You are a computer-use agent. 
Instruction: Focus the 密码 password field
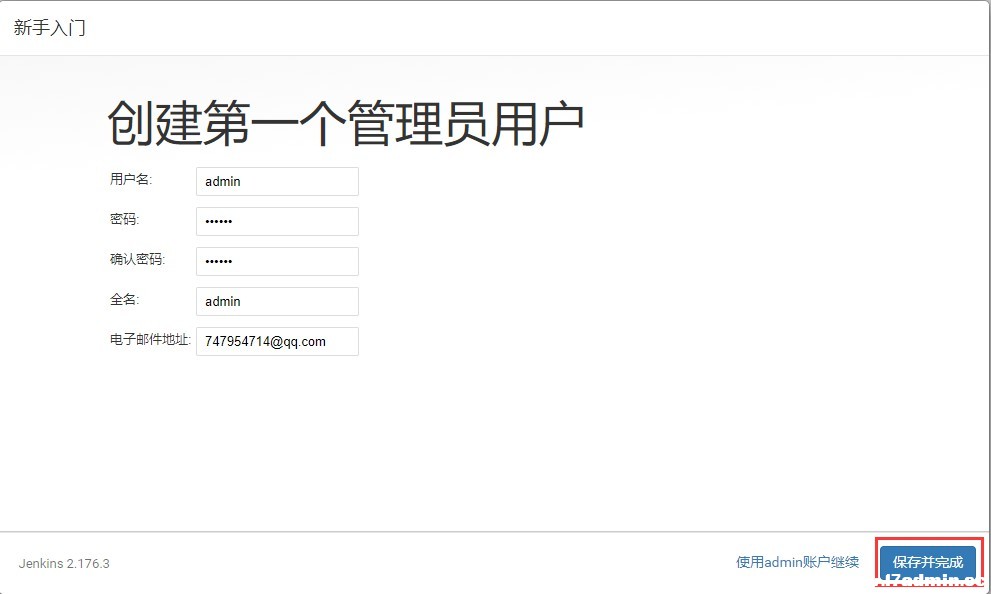click(277, 221)
